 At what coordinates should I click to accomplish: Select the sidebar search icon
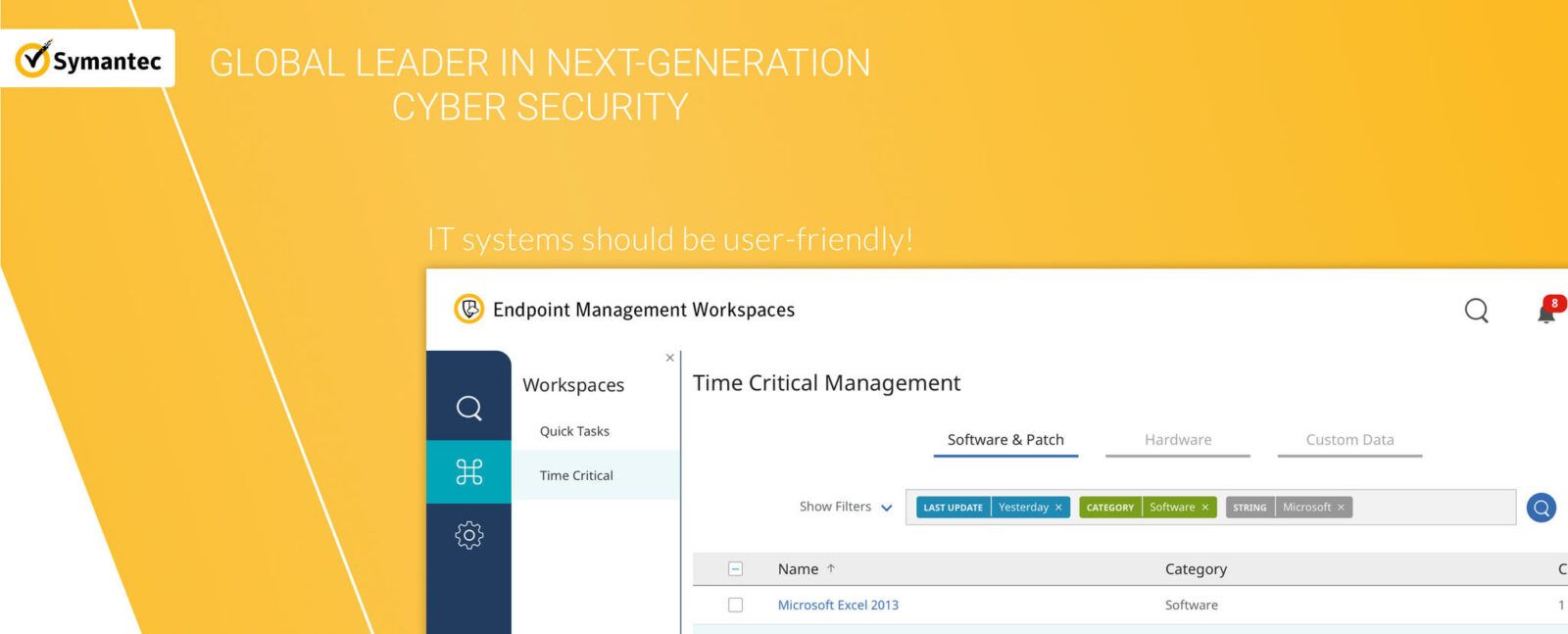click(469, 408)
